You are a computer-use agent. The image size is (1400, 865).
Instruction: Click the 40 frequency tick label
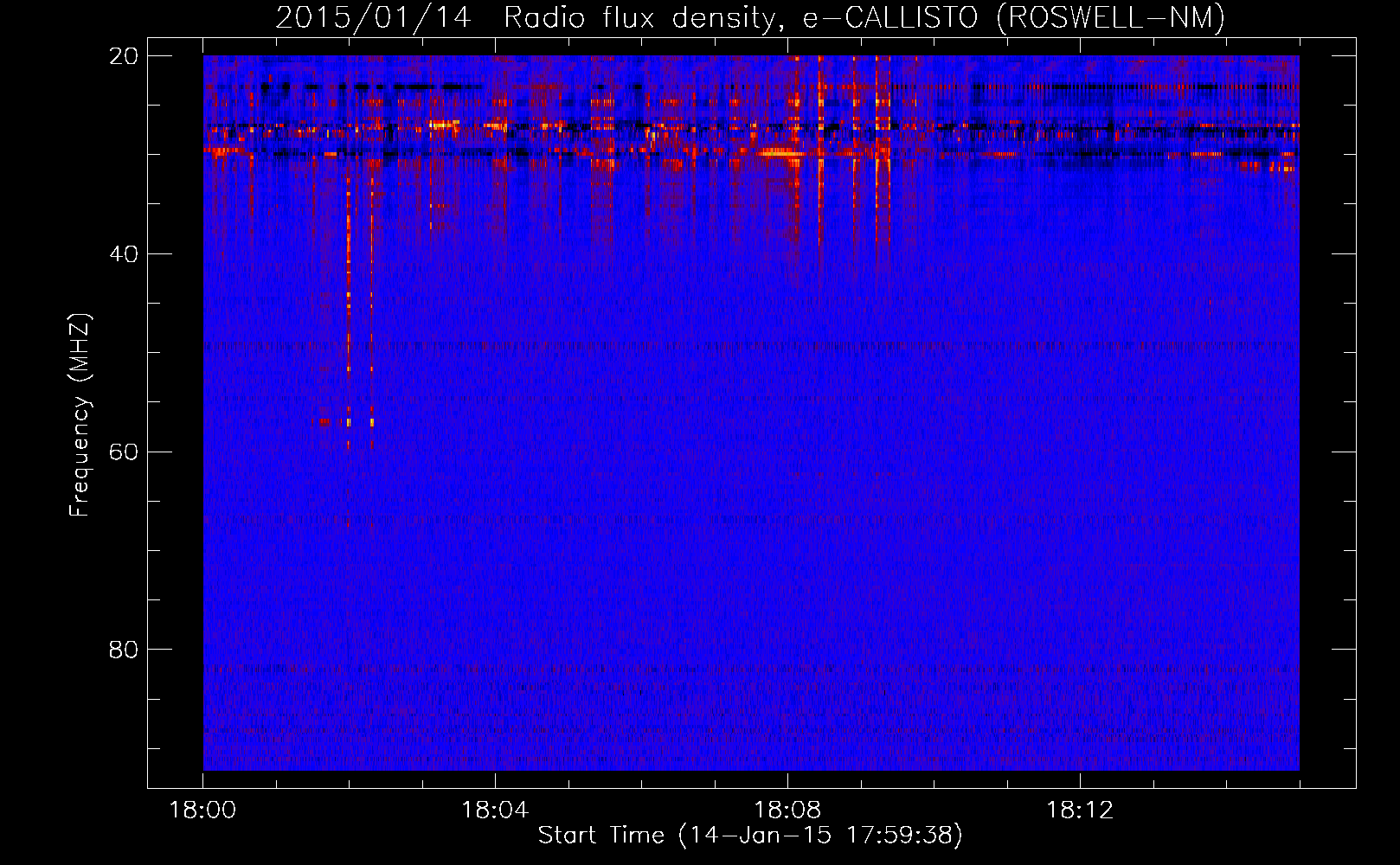click(124, 254)
